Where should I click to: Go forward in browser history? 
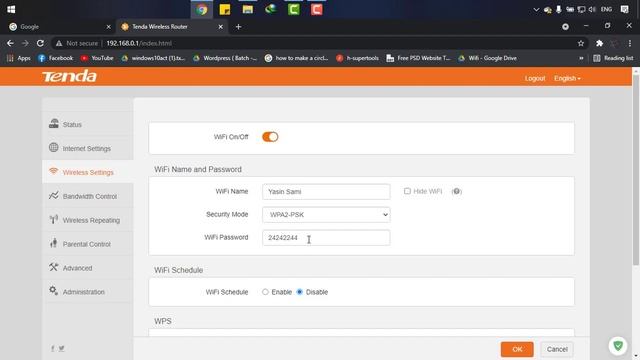click(x=25, y=43)
